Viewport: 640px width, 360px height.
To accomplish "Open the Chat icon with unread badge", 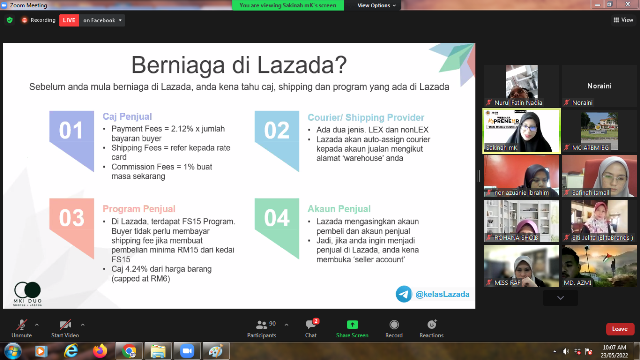I will click(x=311, y=324).
